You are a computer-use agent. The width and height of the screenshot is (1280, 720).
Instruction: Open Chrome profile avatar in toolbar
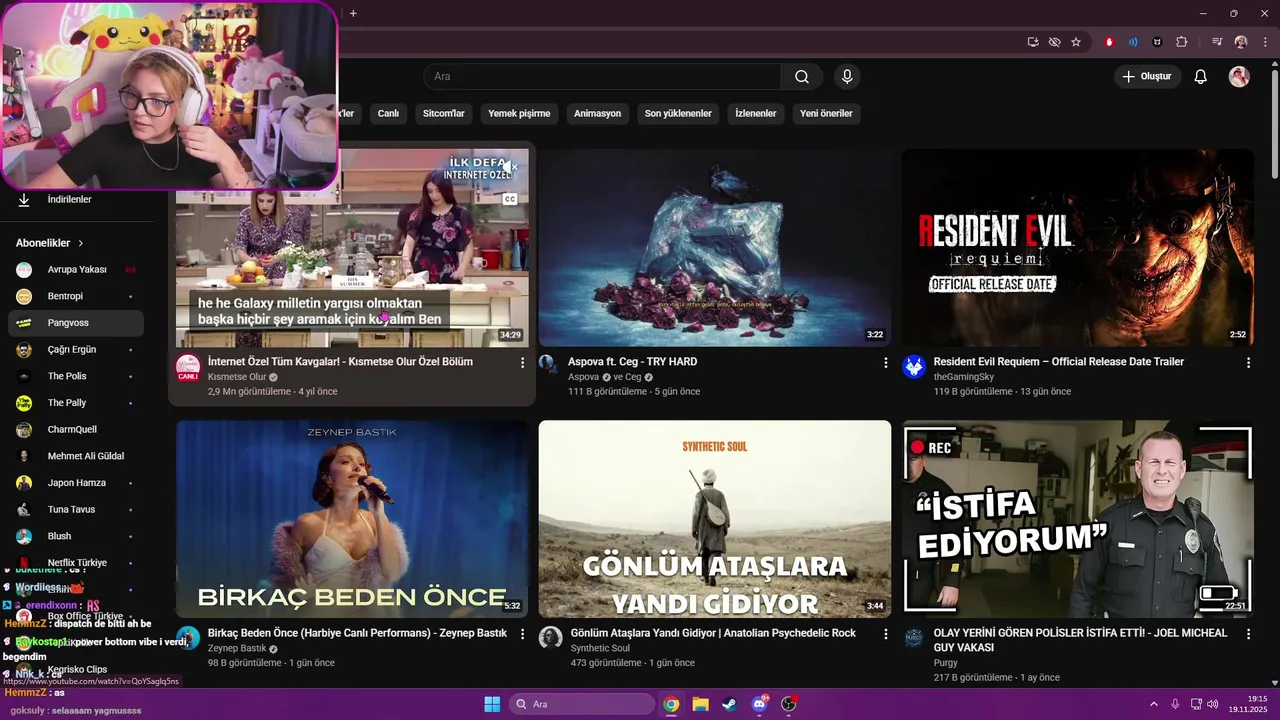coord(1241,42)
